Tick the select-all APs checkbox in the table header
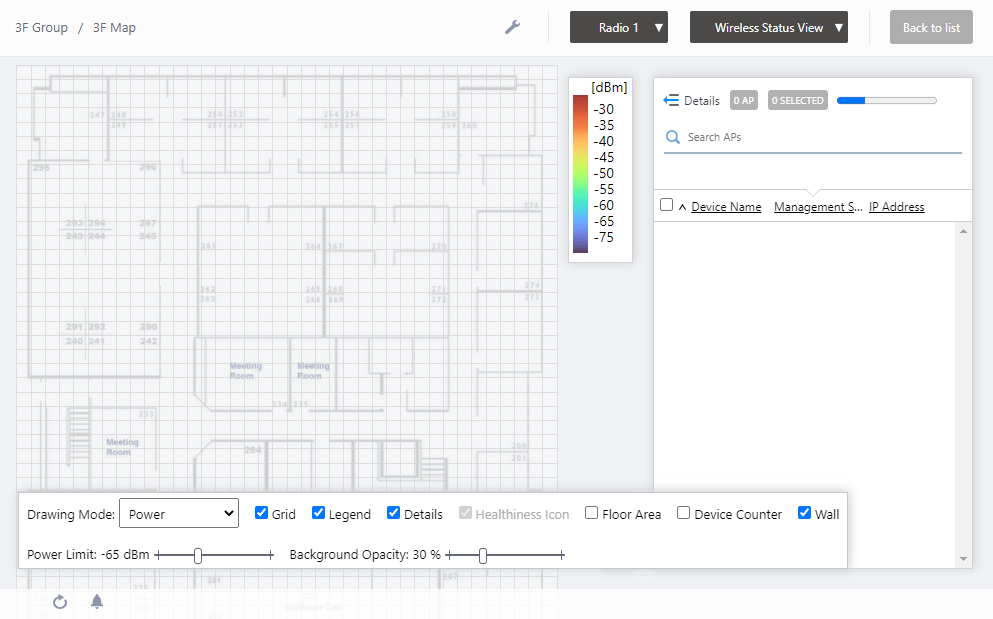Image resolution: width=993 pixels, height=619 pixels. 667,205
